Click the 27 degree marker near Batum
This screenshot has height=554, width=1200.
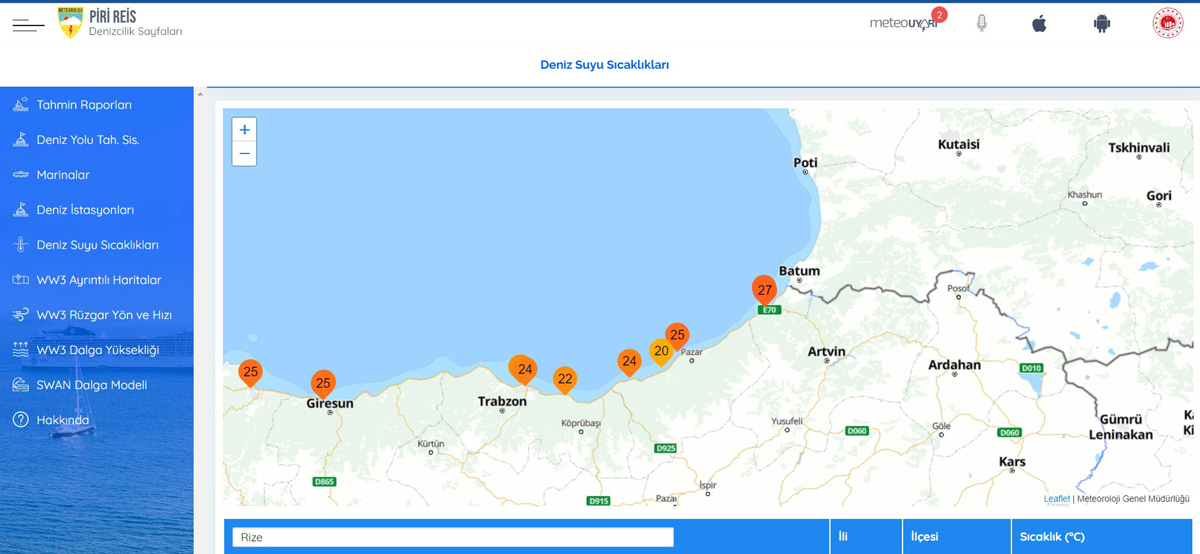(x=764, y=290)
